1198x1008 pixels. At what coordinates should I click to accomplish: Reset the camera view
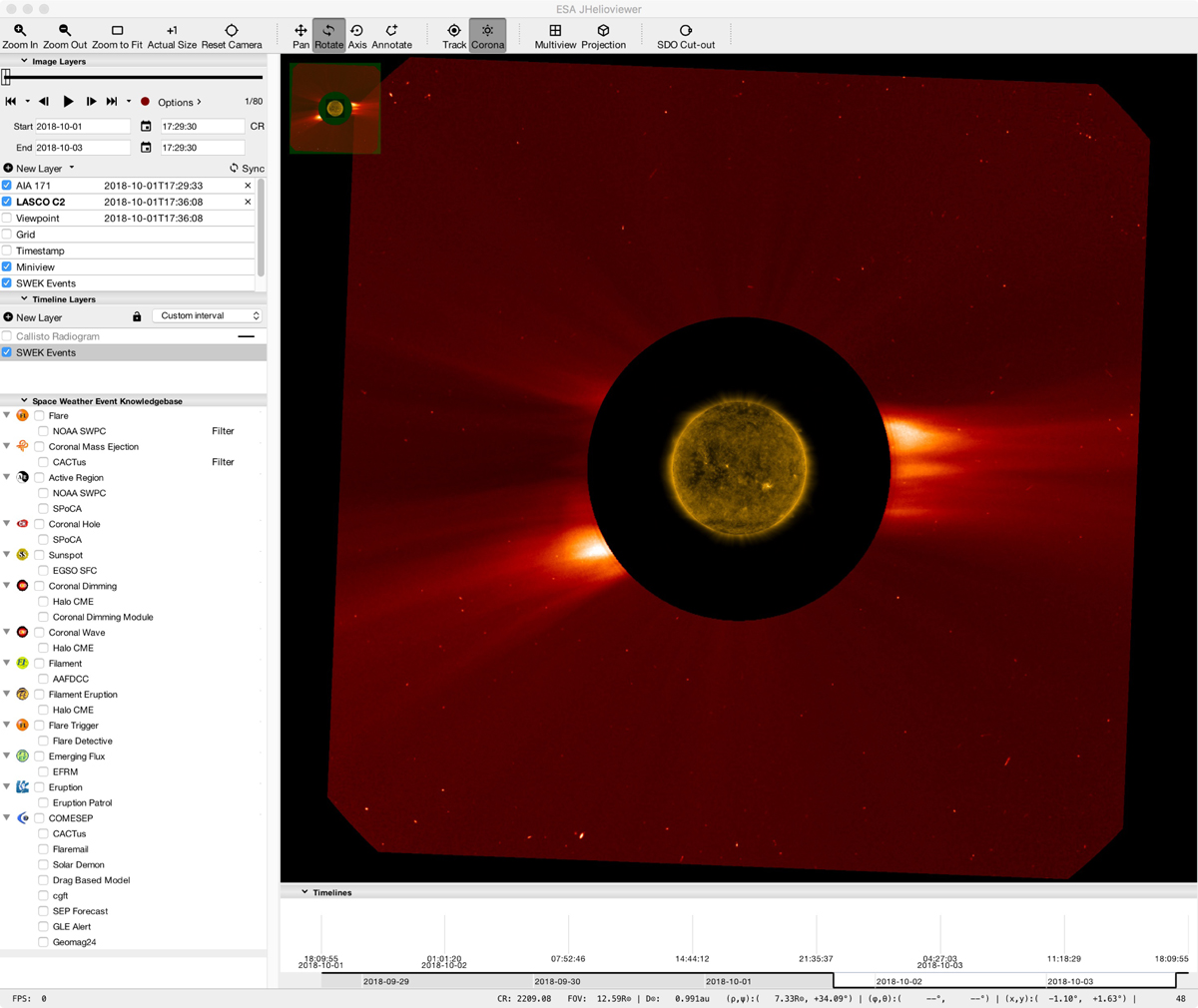(231, 36)
